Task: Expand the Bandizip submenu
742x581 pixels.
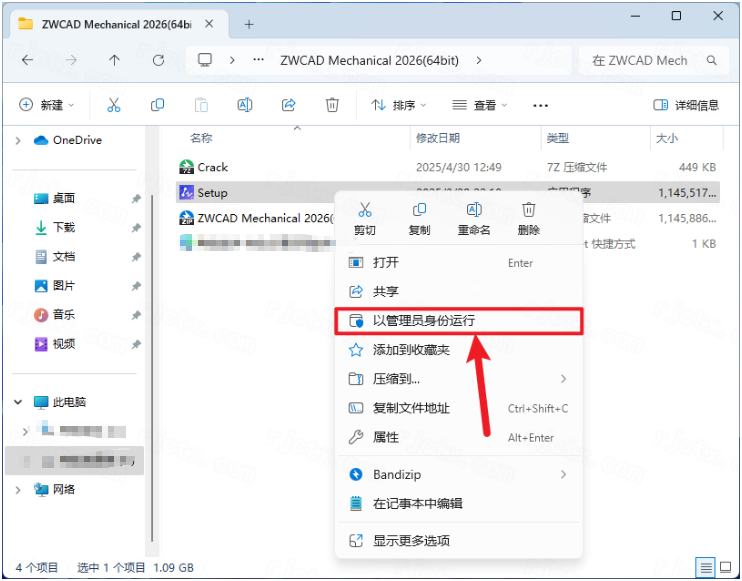Action: tap(563, 474)
